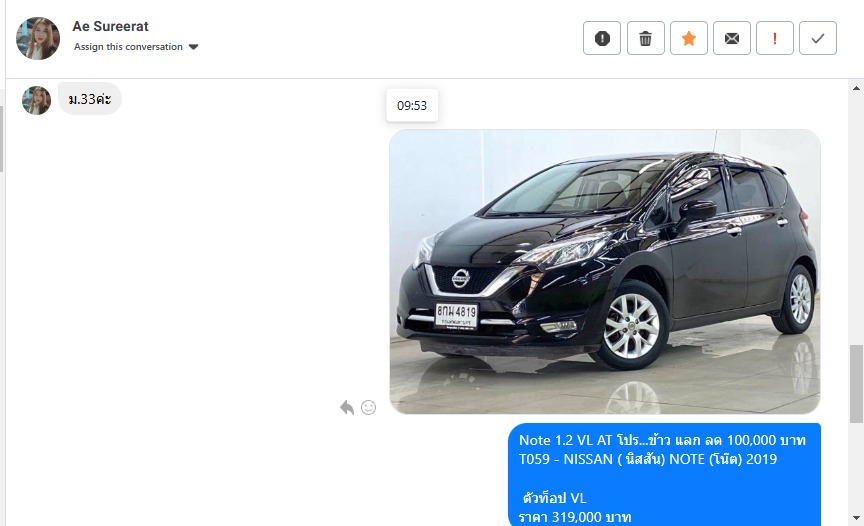Delete conversation using the trash icon

click(645, 38)
